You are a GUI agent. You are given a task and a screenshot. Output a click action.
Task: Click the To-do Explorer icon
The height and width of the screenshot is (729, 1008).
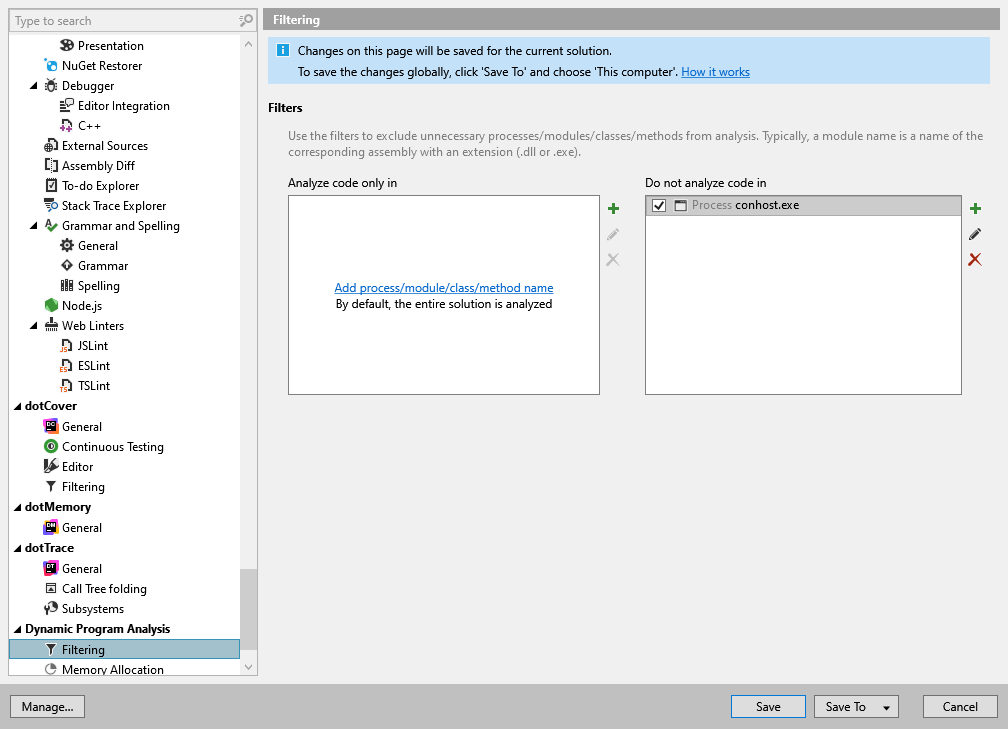click(51, 186)
